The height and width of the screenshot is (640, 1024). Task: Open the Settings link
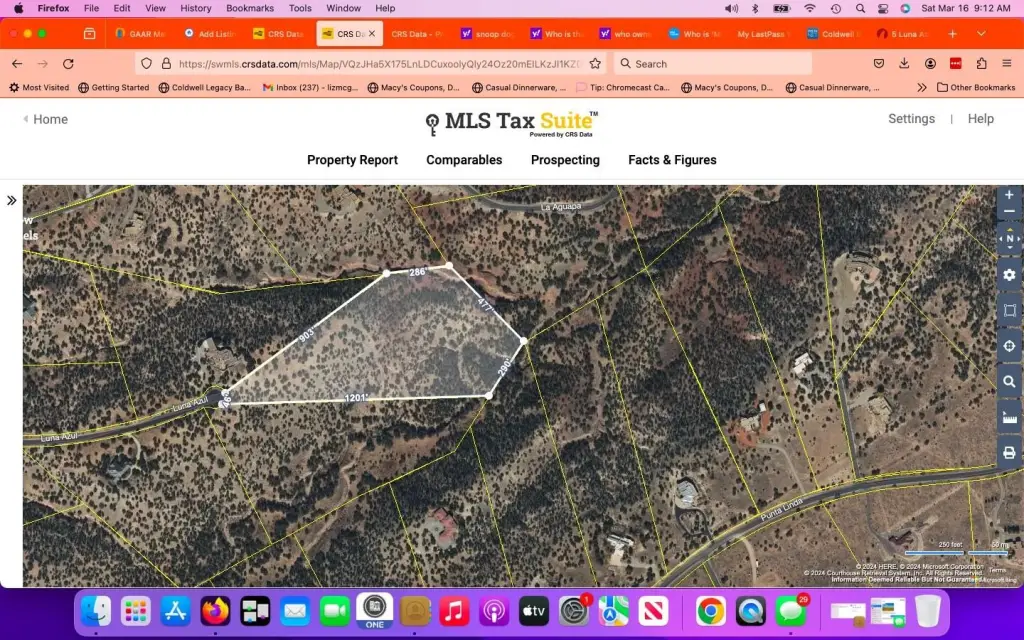point(911,119)
